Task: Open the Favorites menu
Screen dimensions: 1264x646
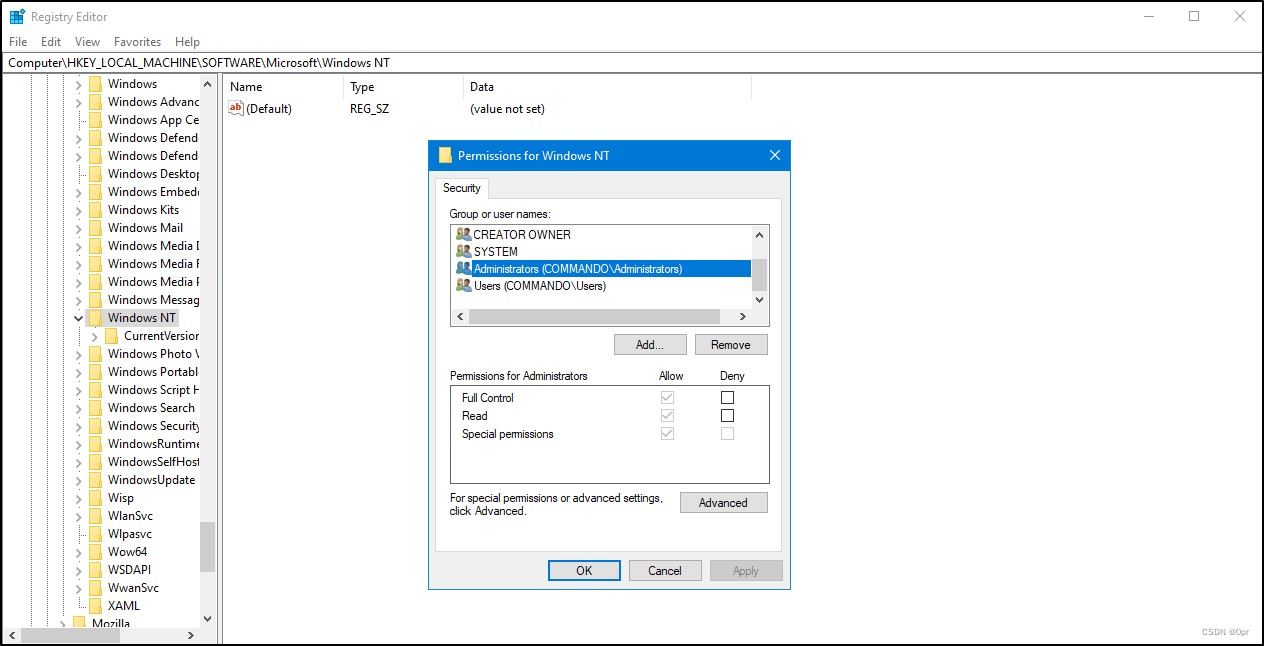Action: tap(138, 42)
